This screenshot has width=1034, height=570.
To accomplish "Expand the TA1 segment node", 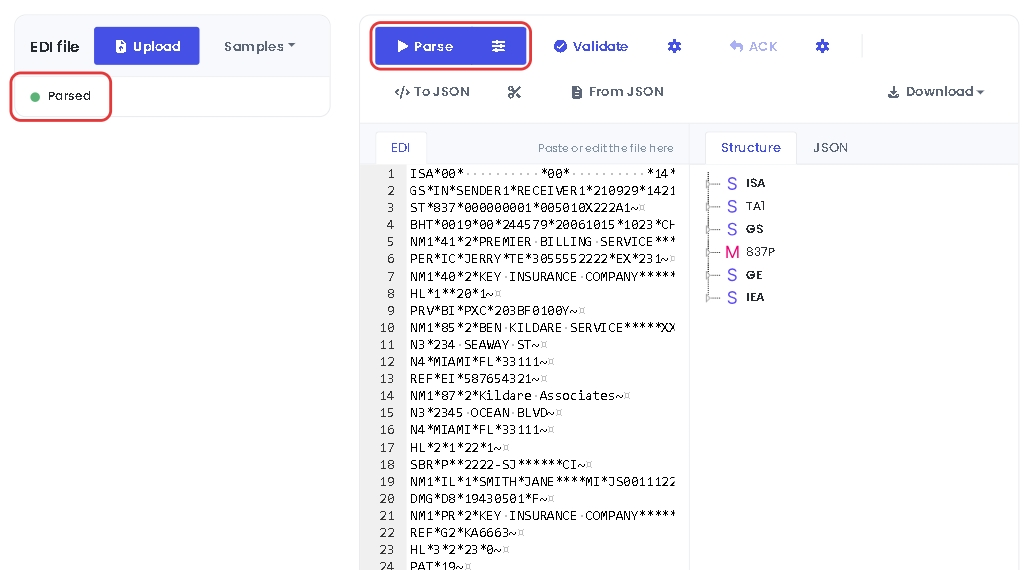I will pyautogui.click(x=708, y=206).
